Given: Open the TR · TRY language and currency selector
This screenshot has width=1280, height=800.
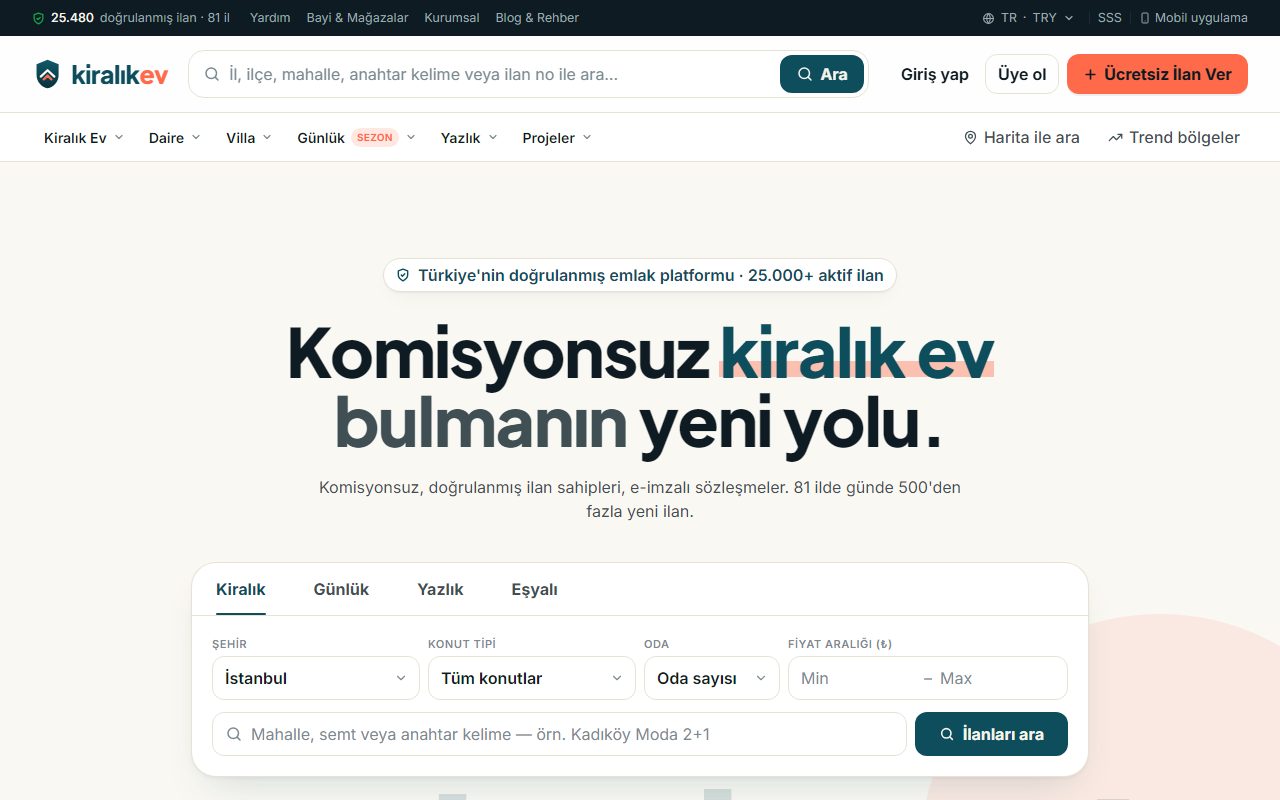Looking at the screenshot, I should coord(1028,18).
